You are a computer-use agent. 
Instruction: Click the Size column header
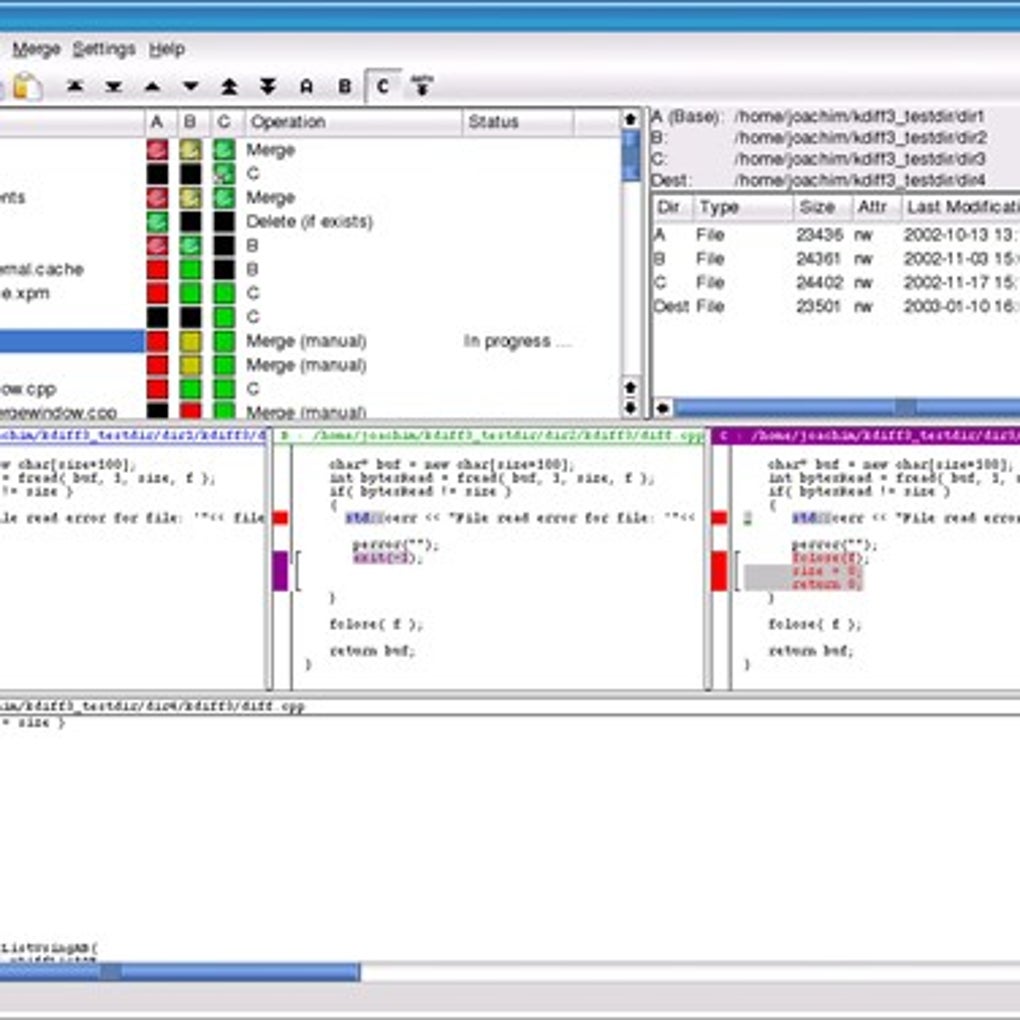tap(822, 208)
